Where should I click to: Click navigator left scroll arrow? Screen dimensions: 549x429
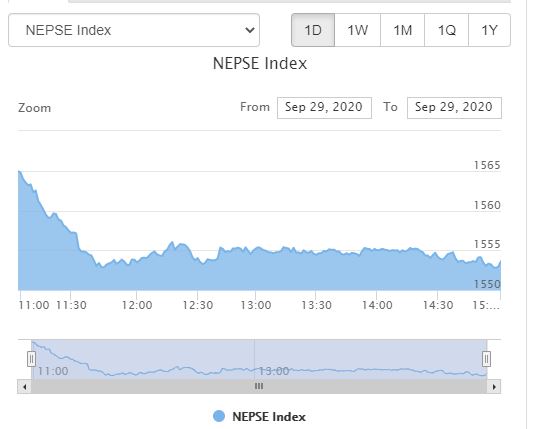25,387
